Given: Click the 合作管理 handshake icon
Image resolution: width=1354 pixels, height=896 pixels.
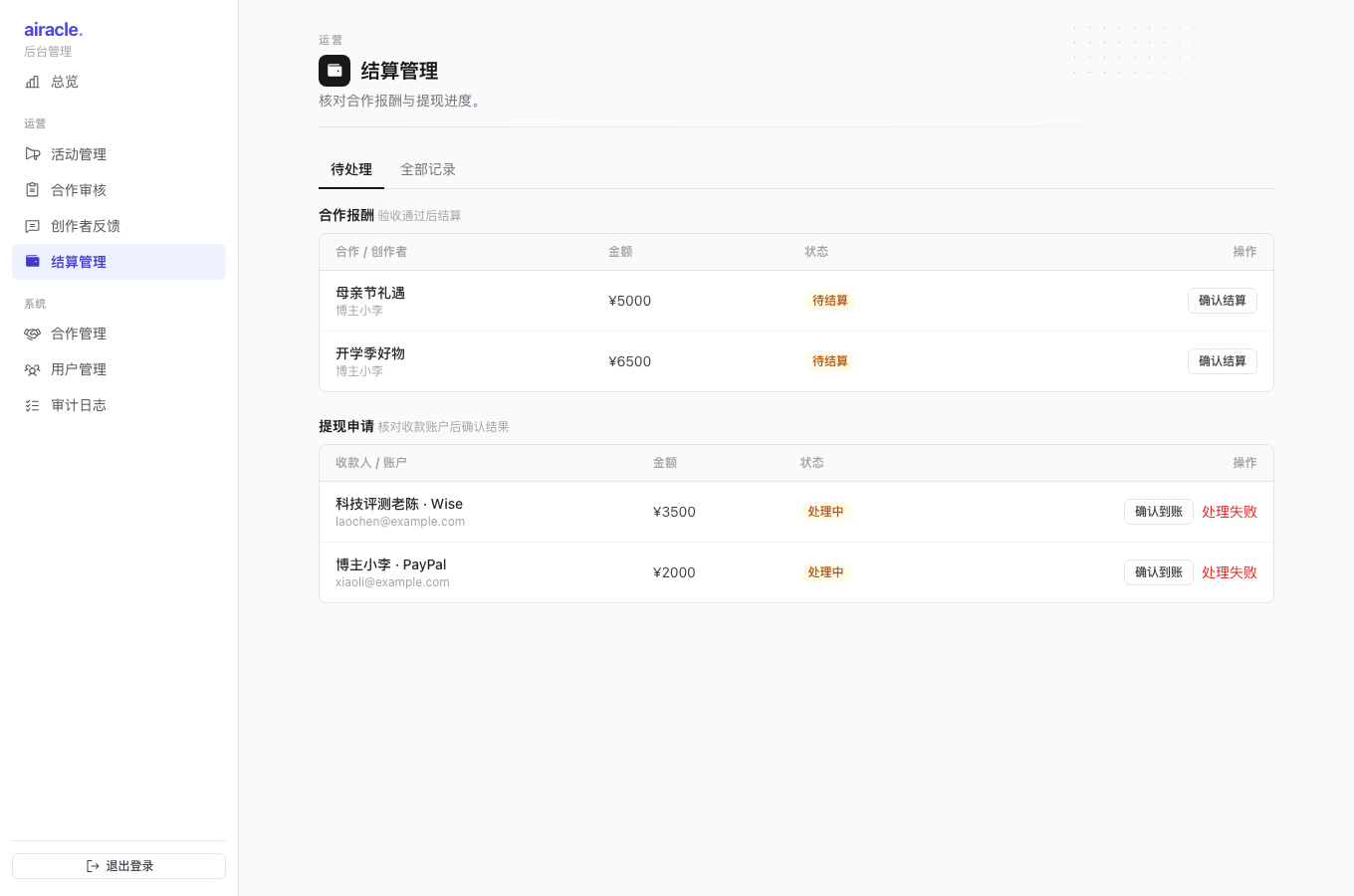Looking at the screenshot, I should [x=32, y=334].
